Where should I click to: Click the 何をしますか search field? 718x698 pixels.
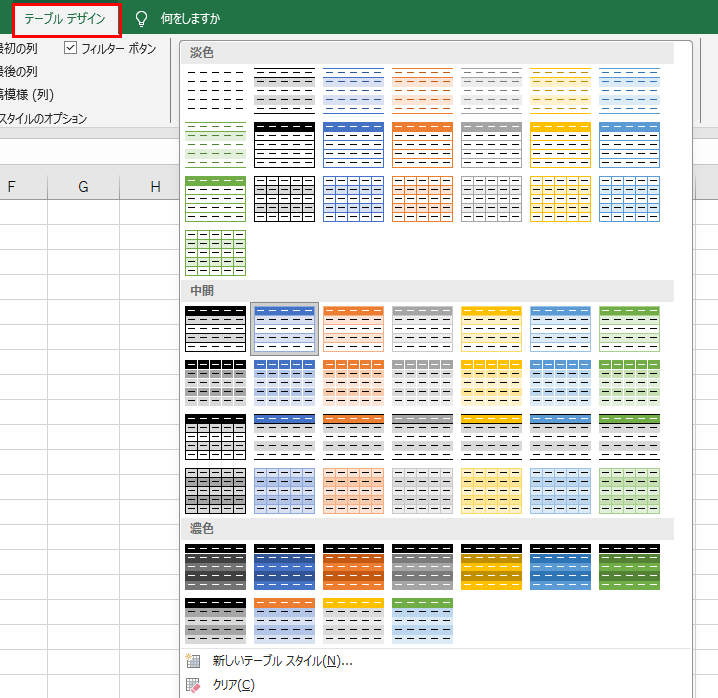[x=190, y=19]
